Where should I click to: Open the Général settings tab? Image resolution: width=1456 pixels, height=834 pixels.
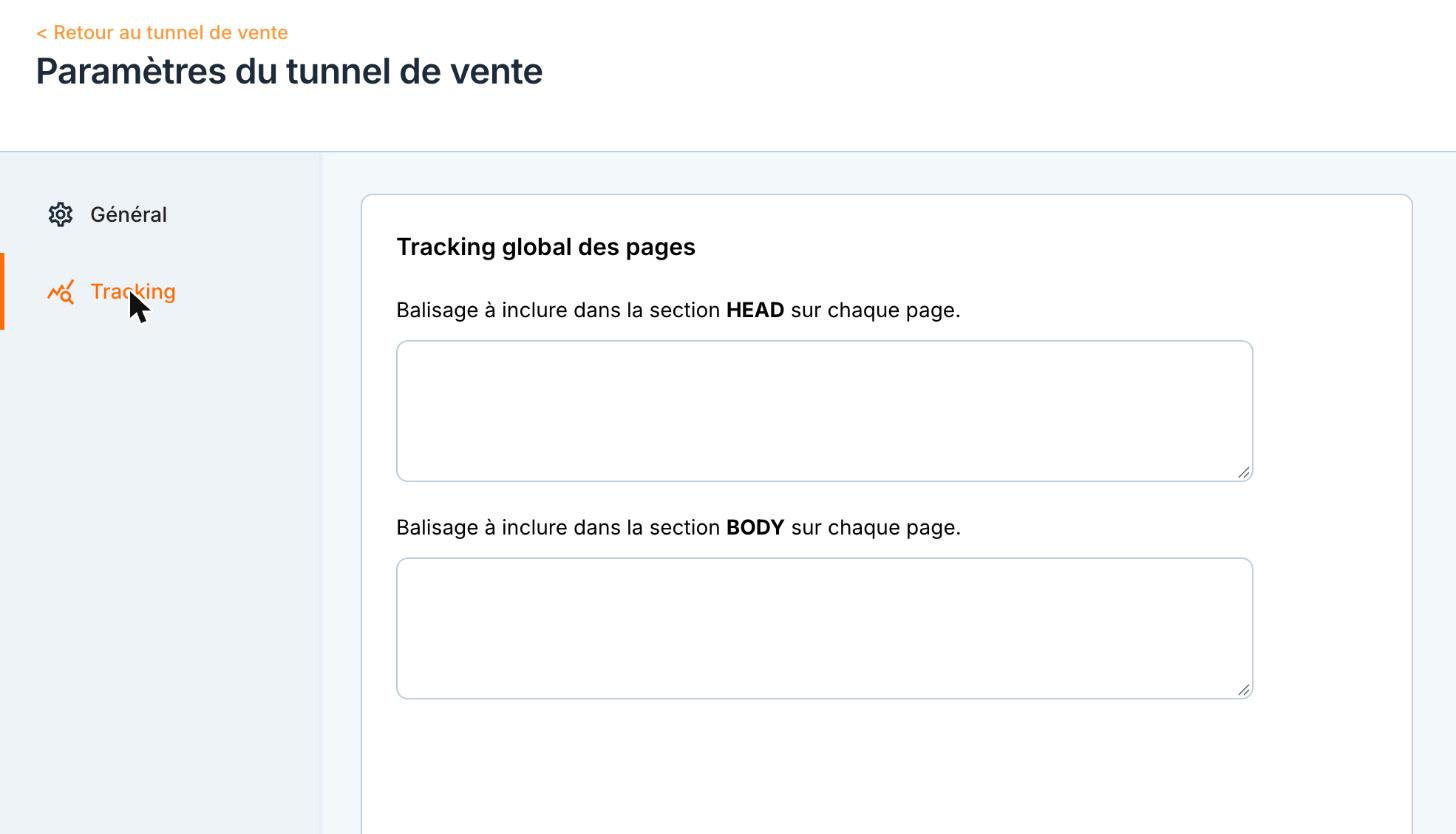[128, 215]
